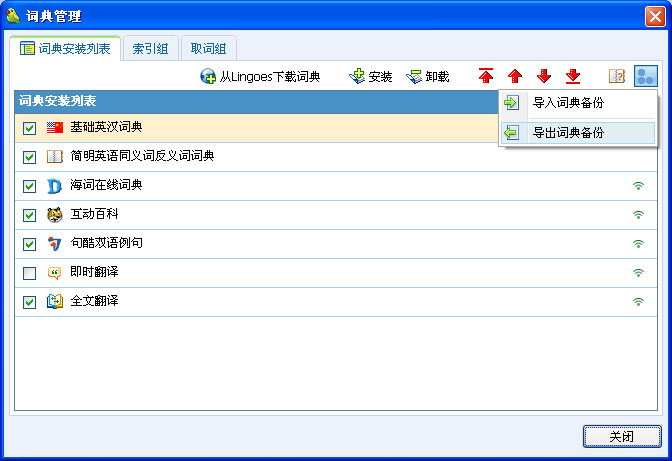Click the blue D icon of 海词在线词典
This screenshot has width=672, height=461.
click(54, 186)
